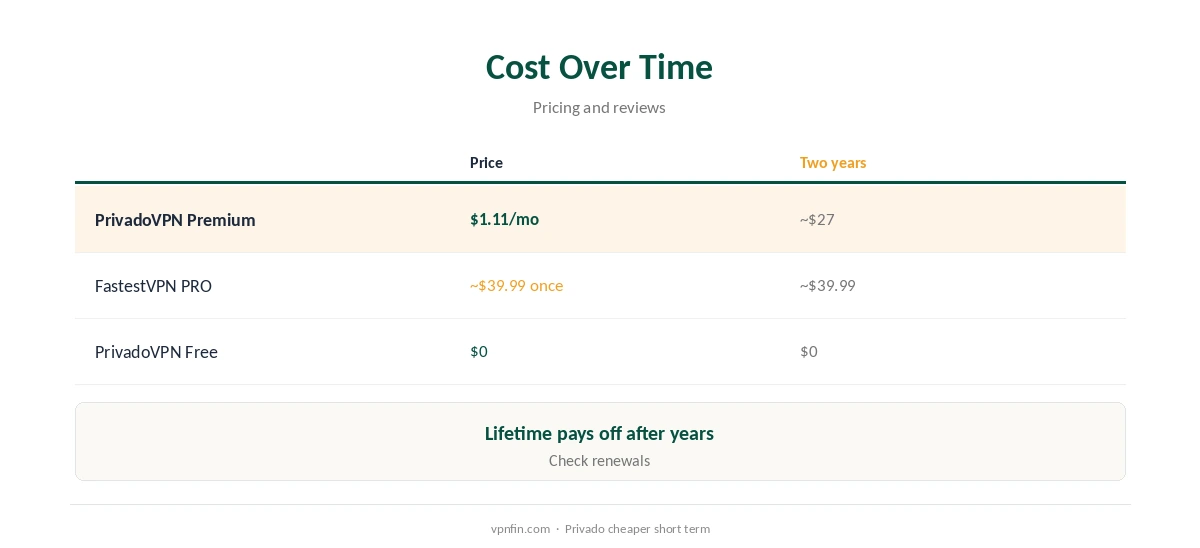Click the "Cost Over Time" heading
Viewport: 1200px width, 548px height.
[599, 67]
